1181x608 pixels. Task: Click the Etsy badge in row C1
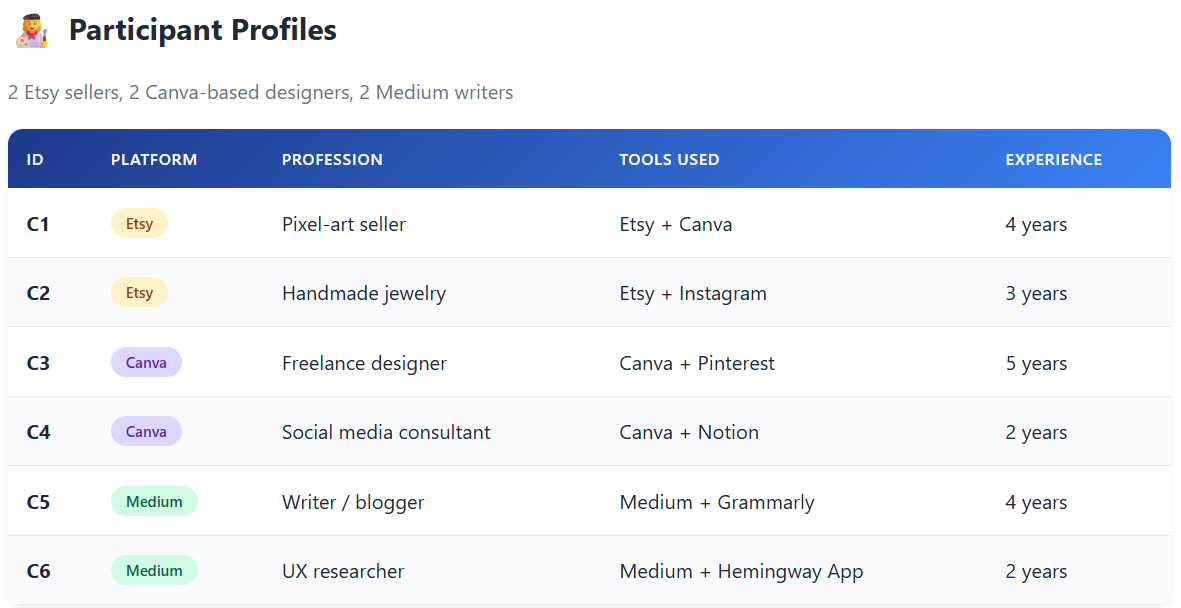click(139, 224)
